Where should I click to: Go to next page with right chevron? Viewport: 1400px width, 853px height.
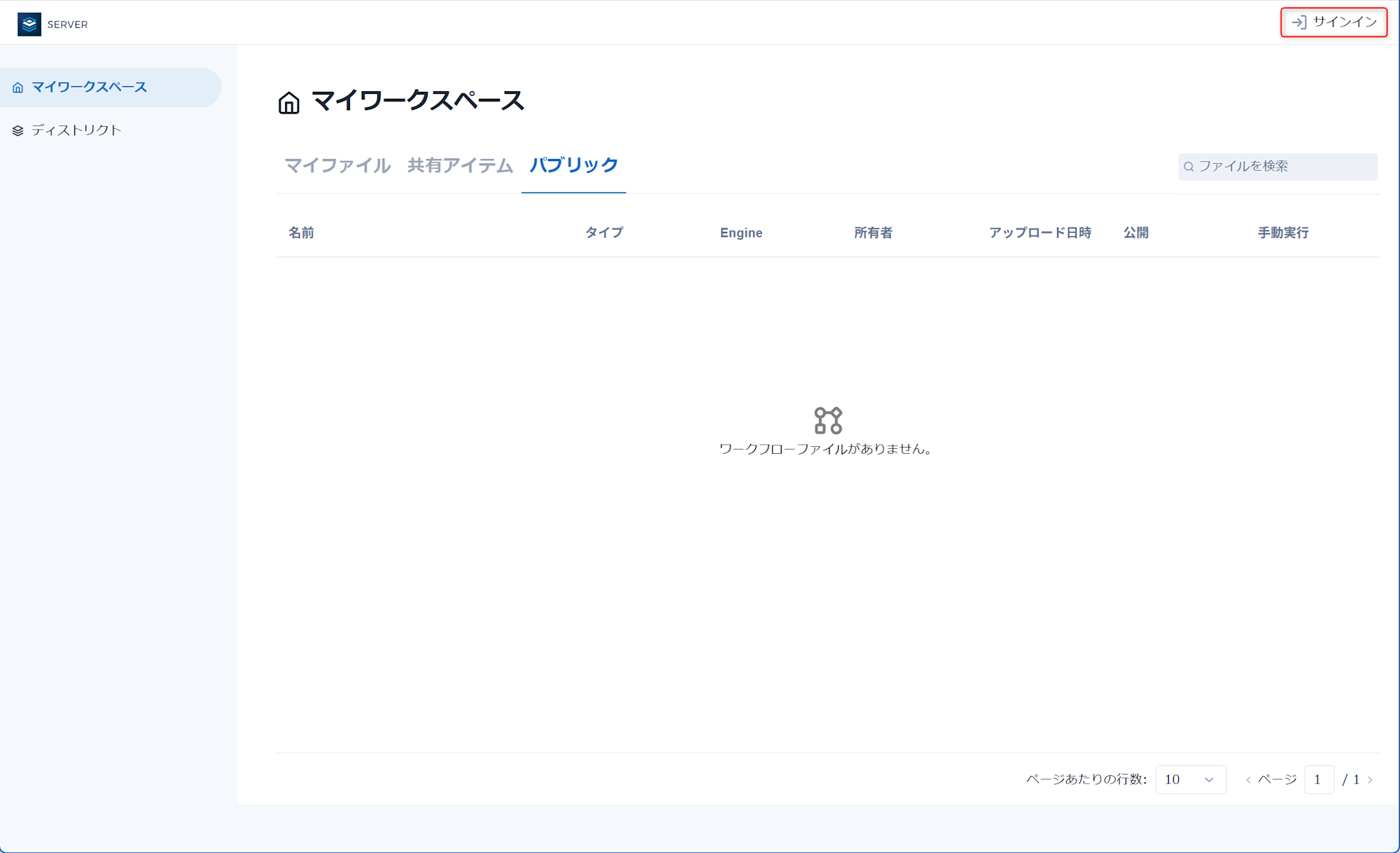[1370, 779]
